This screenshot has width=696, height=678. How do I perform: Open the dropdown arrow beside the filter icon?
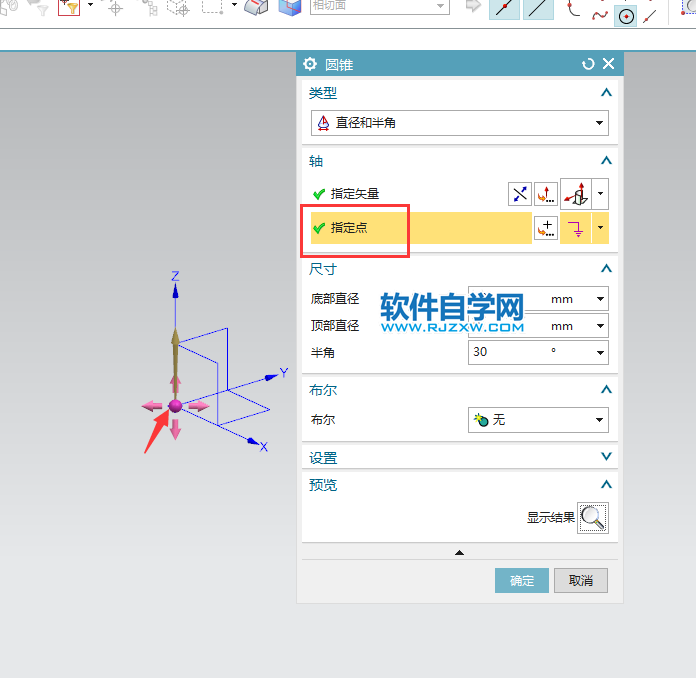[91, 5]
